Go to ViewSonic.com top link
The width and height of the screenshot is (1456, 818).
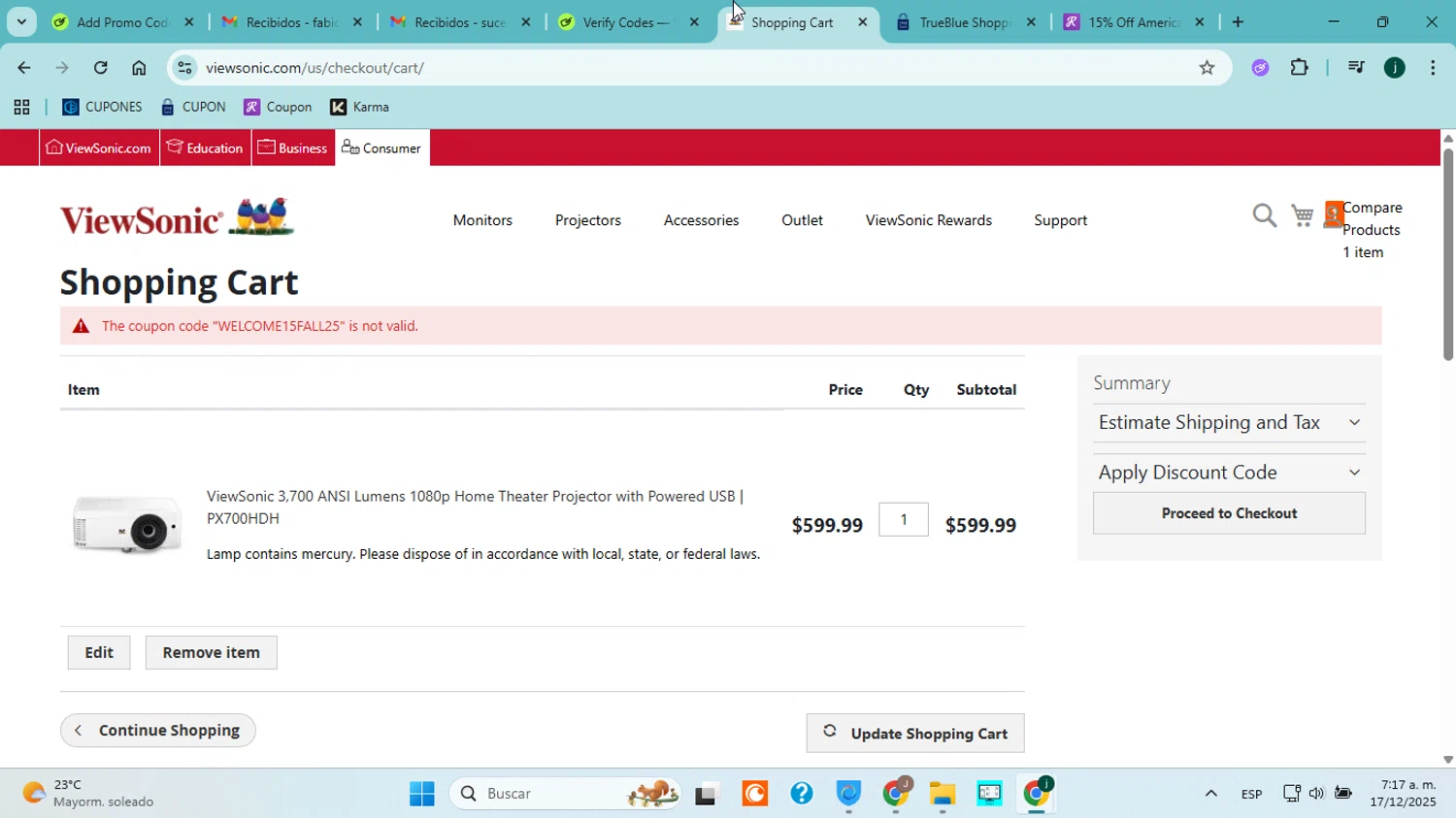[x=99, y=147]
